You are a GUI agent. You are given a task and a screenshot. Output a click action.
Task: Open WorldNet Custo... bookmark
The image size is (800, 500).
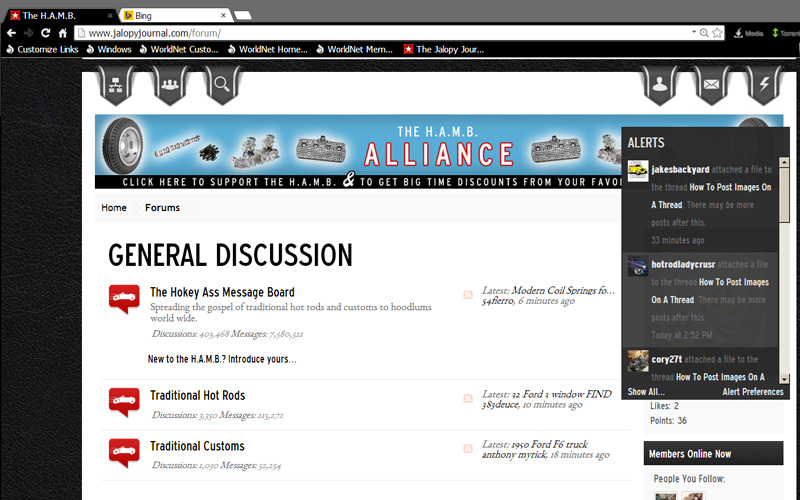[x=179, y=49]
